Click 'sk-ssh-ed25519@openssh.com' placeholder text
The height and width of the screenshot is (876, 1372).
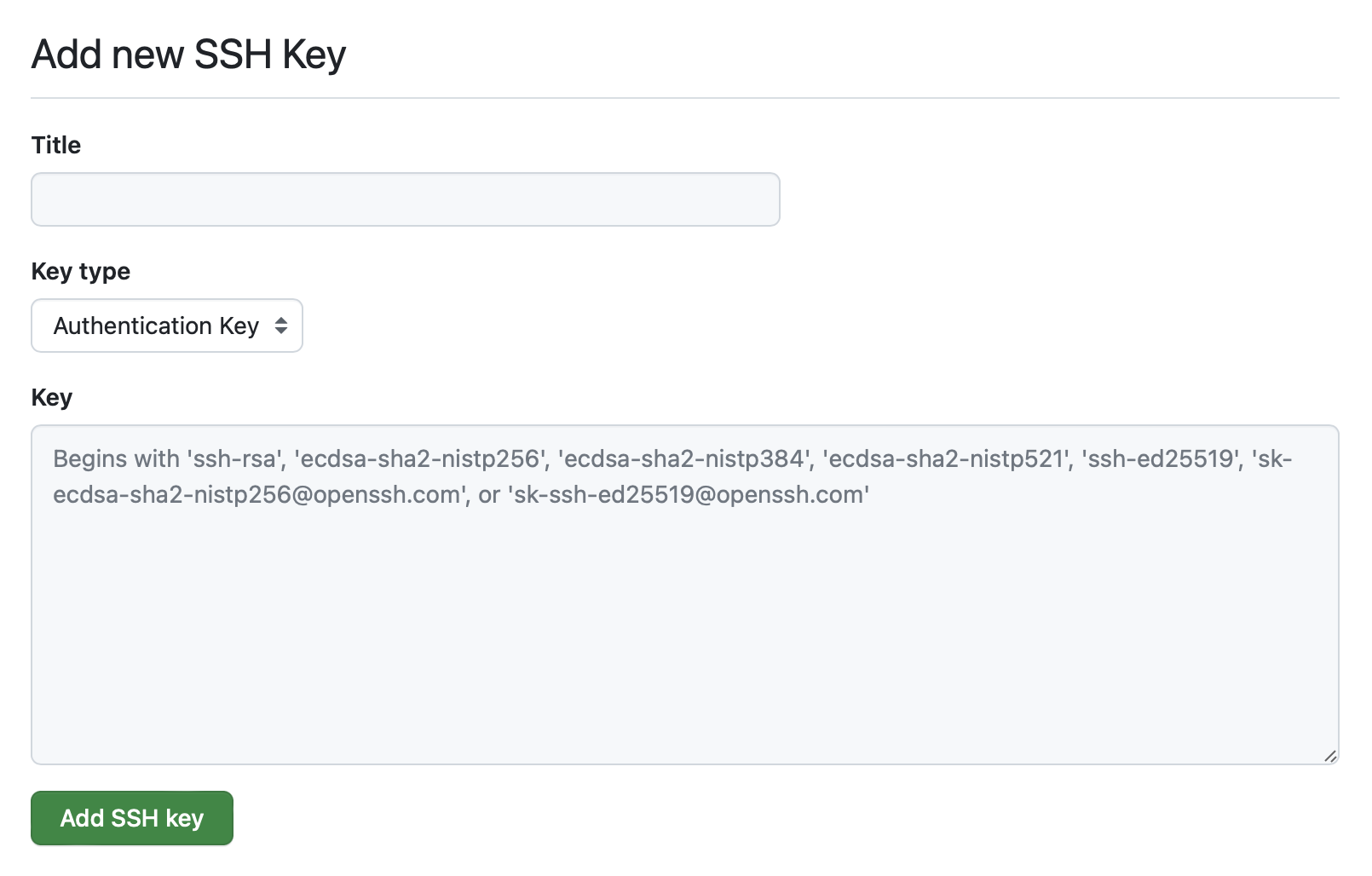tap(689, 494)
